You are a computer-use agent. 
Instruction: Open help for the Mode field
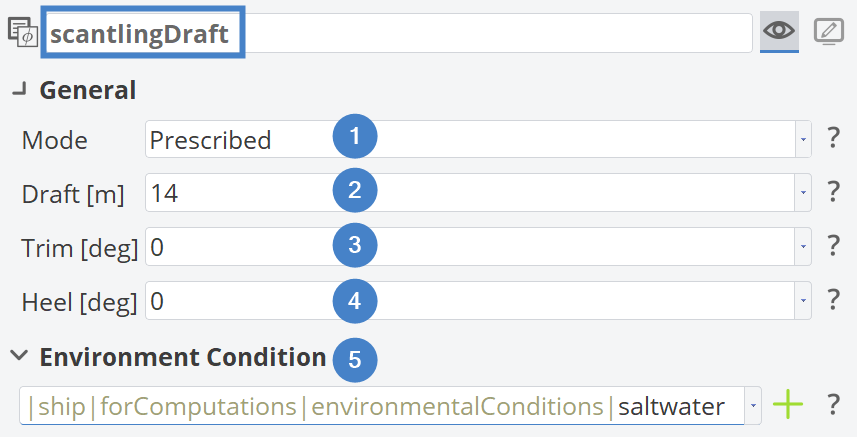(x=833, y=139)
